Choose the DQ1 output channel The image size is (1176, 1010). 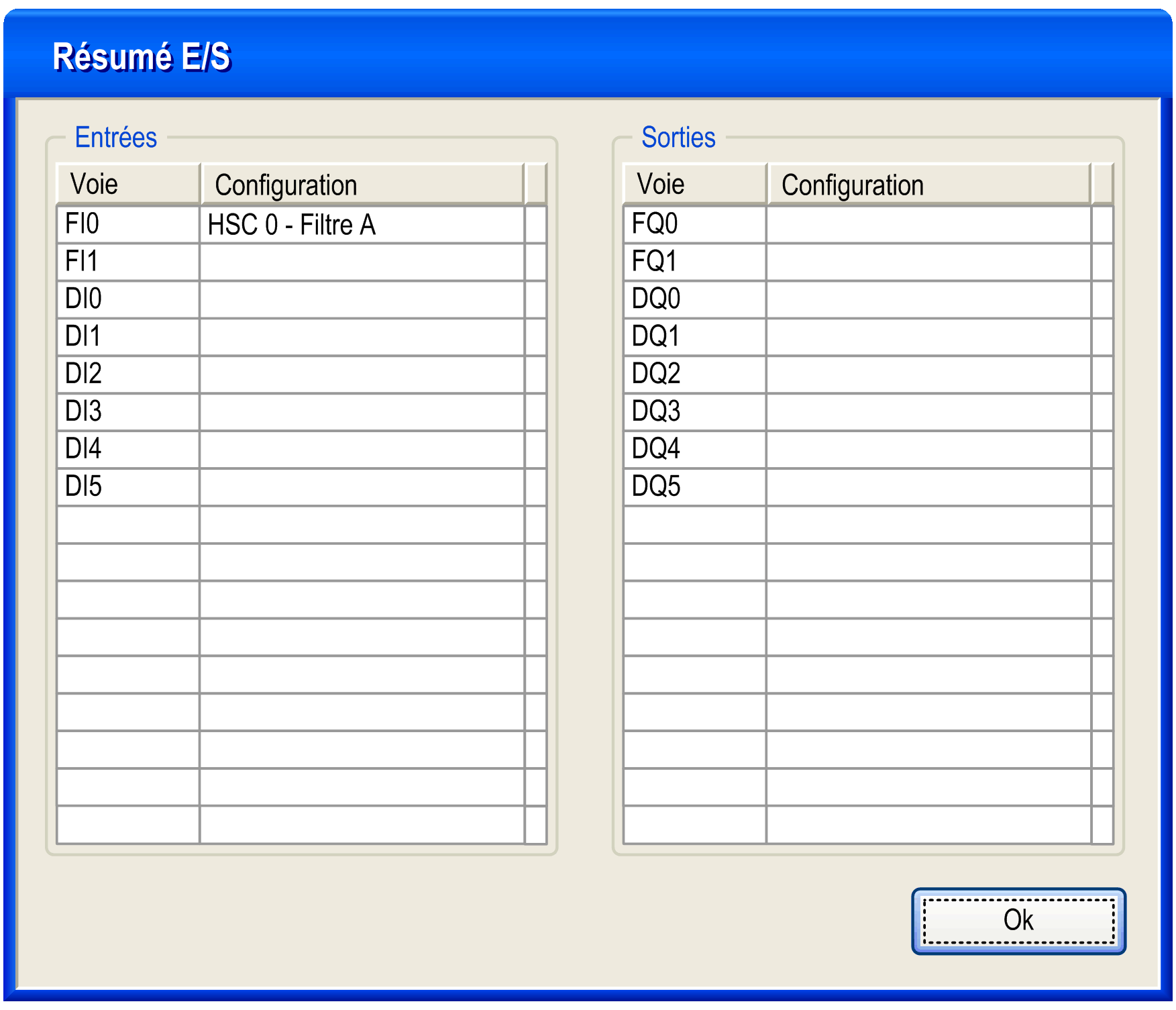click(694, 337)
